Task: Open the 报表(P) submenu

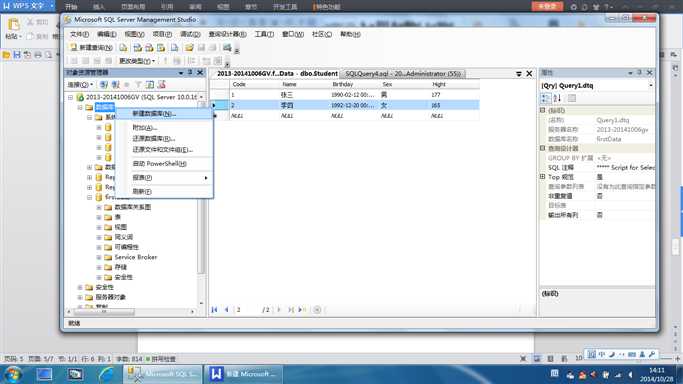Action: coord(165,178)
